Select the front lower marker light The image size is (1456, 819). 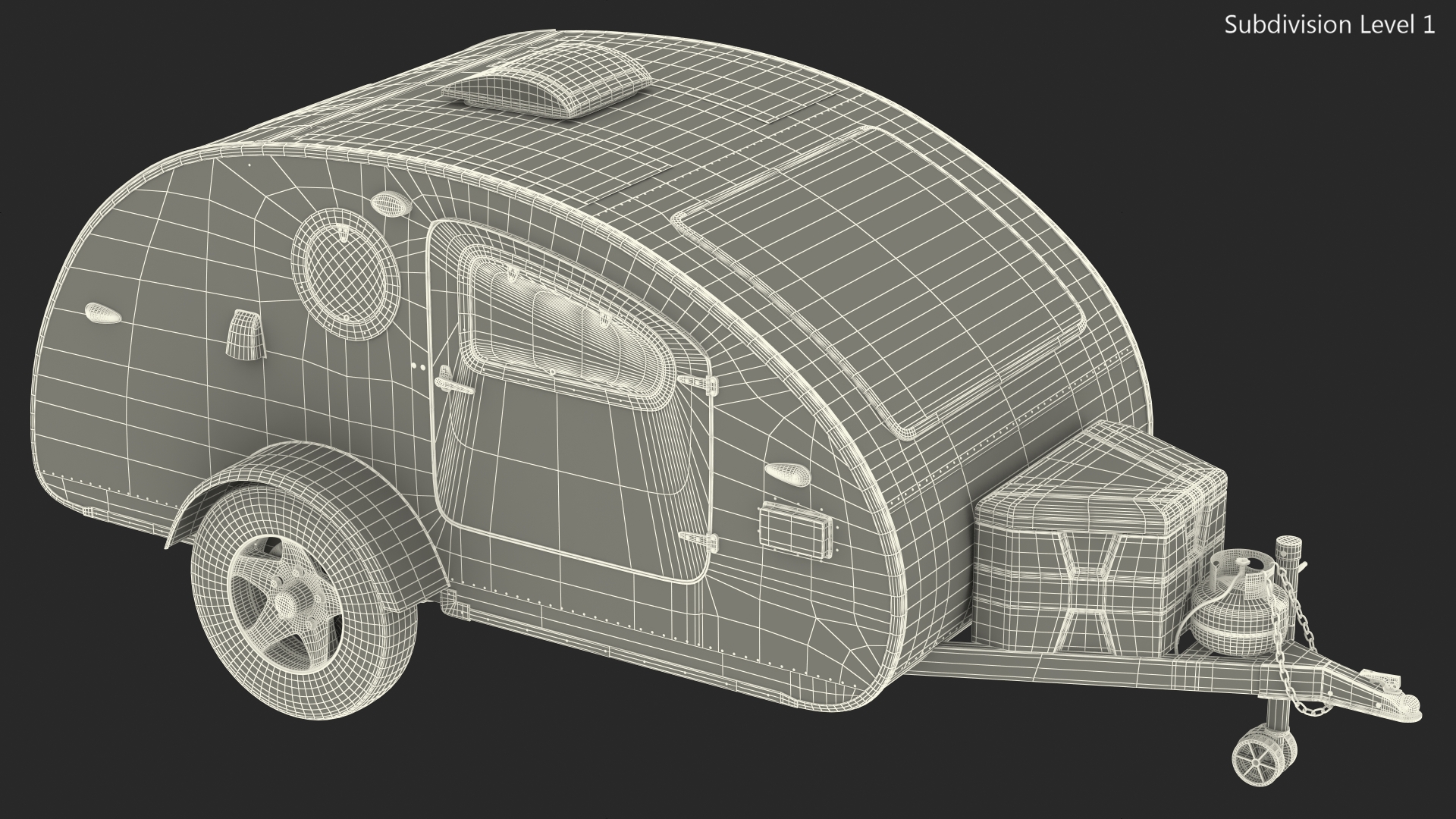789,473
